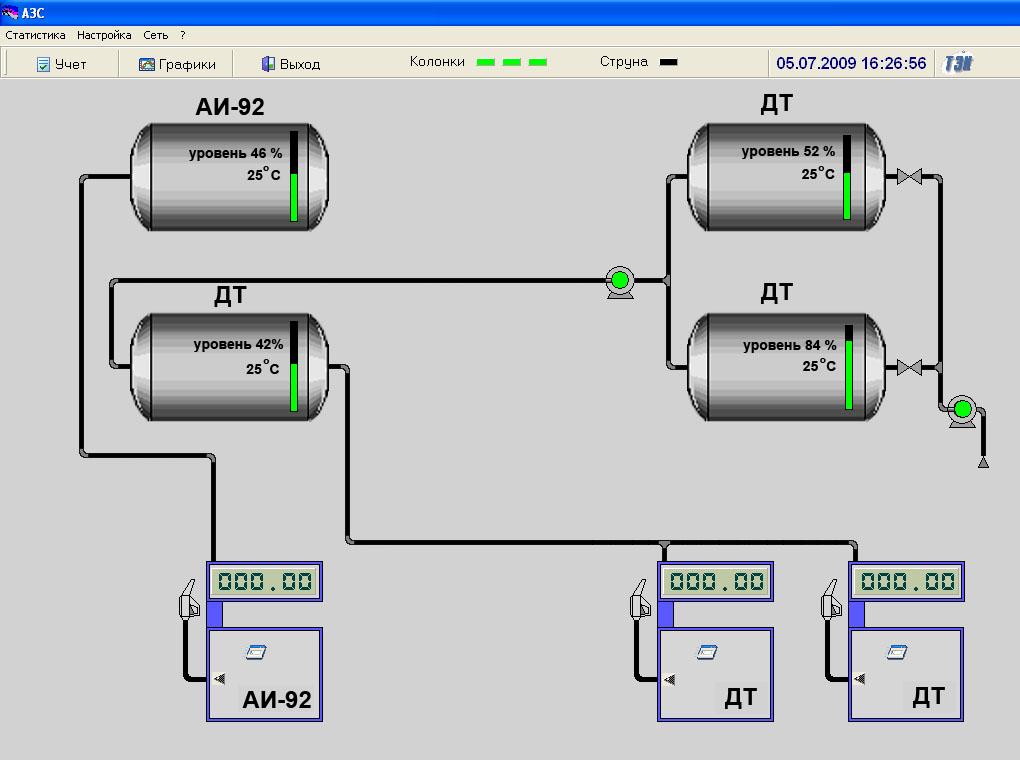The image size is (1020, 760).
Task: Click the 000.00 display on the АИ-92 dispenser
Action: [265, 582]
